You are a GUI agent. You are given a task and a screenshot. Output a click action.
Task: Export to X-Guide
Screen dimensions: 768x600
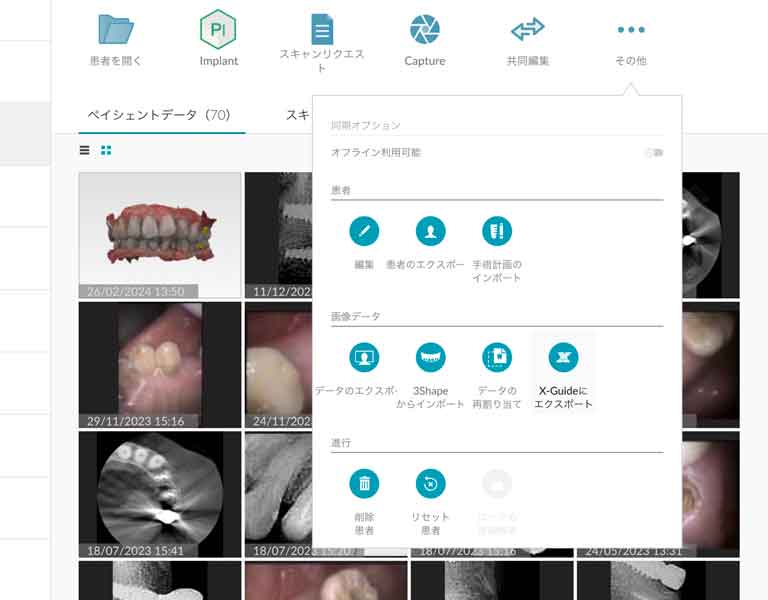pyautogui.click(x=563, y=357)
